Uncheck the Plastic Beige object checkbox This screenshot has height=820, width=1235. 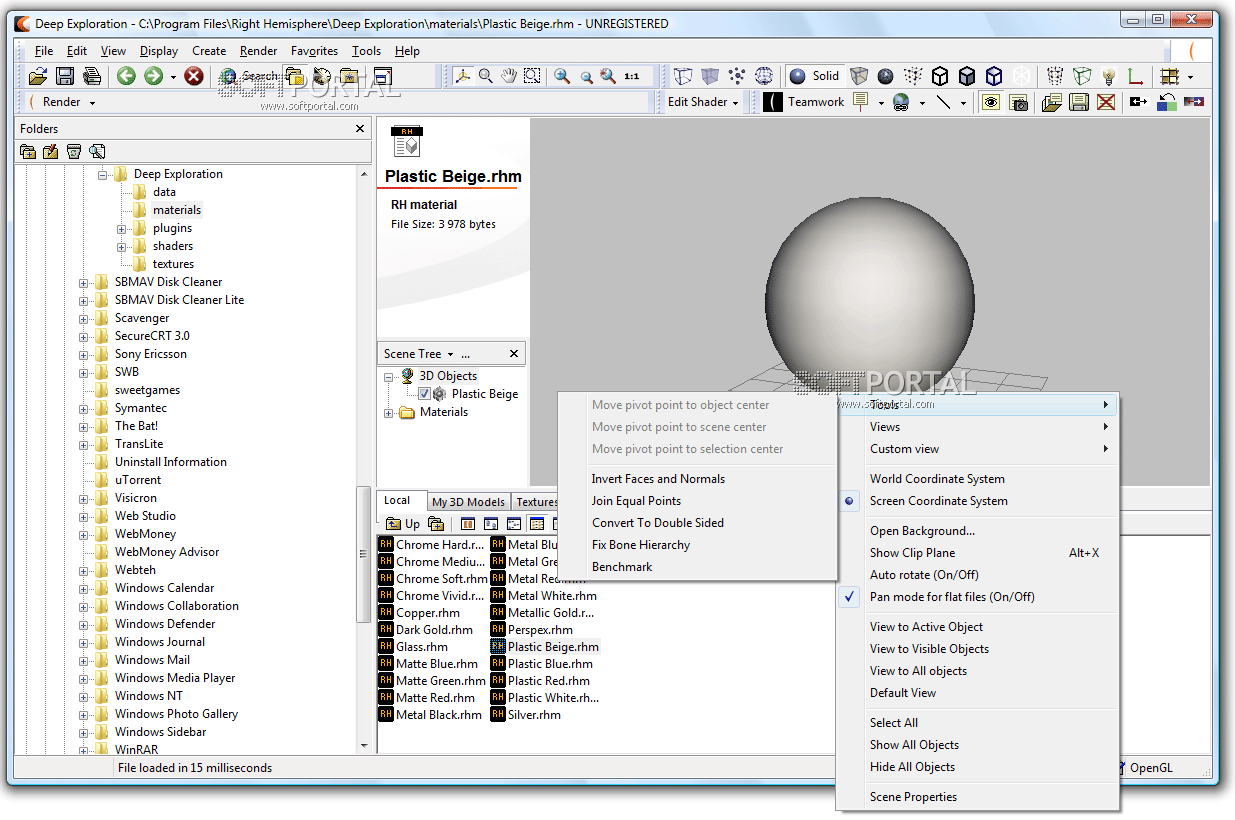coord(425,394)
